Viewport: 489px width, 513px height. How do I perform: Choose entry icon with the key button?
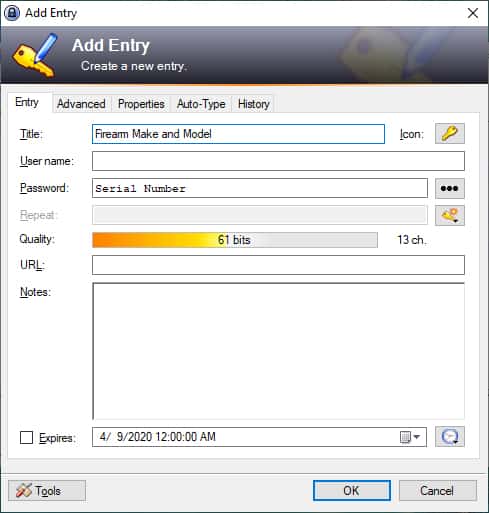click(x=449, y=134)
